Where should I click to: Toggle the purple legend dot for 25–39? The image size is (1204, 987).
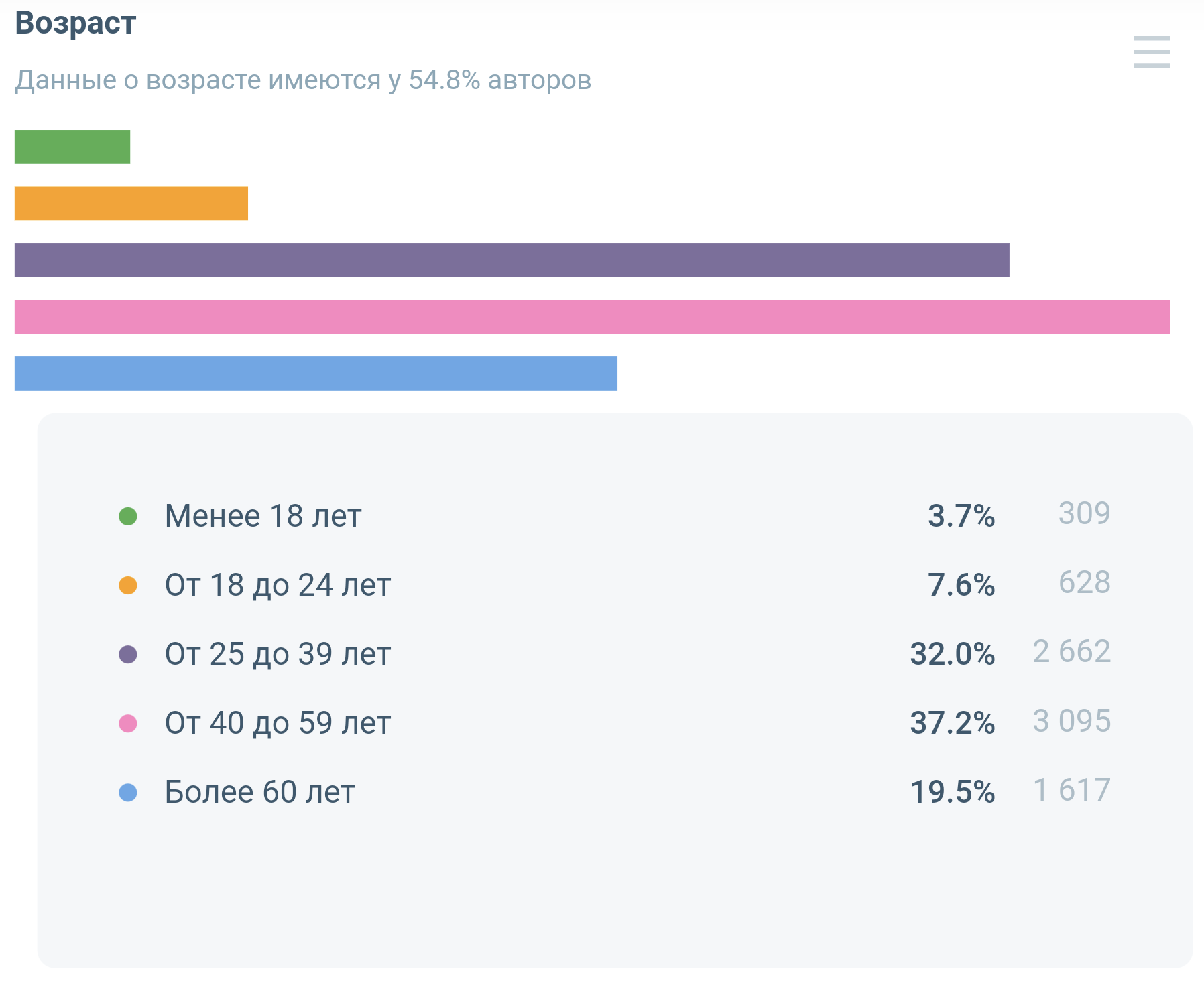click(x=128, y=654)
